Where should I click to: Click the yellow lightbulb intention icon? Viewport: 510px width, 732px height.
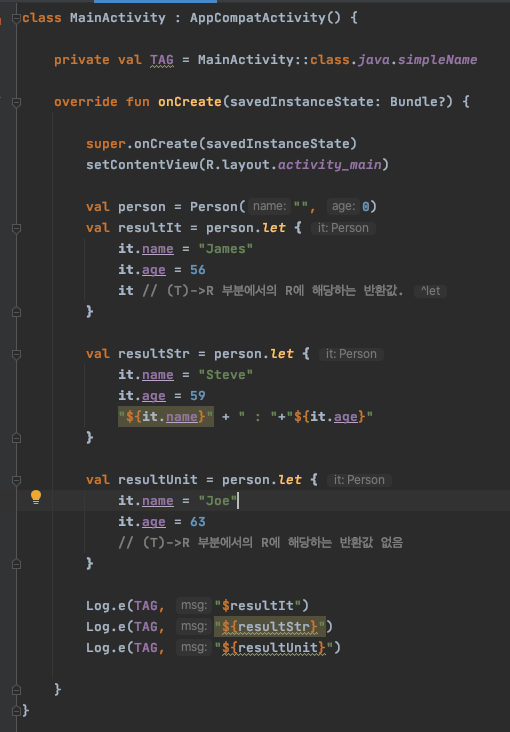point(36,498)
